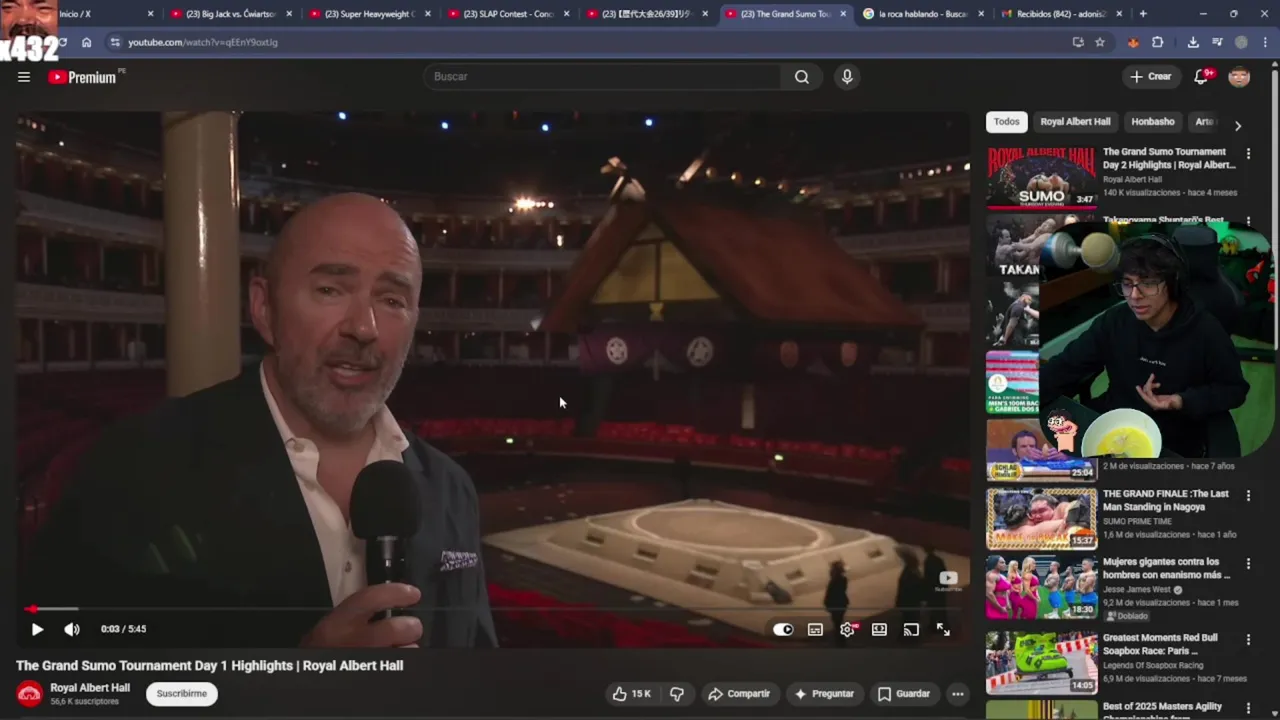Open the browser extensions puzzle icon
This screenshot has height=720, width=1280.
tap(1158, 42)
